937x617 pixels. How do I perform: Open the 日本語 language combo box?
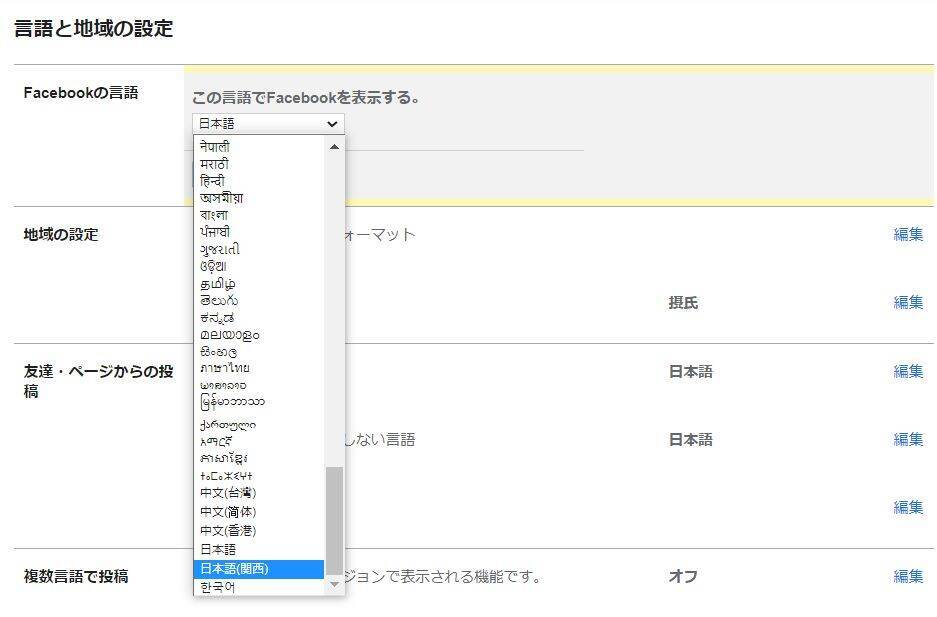click(268, 124)
